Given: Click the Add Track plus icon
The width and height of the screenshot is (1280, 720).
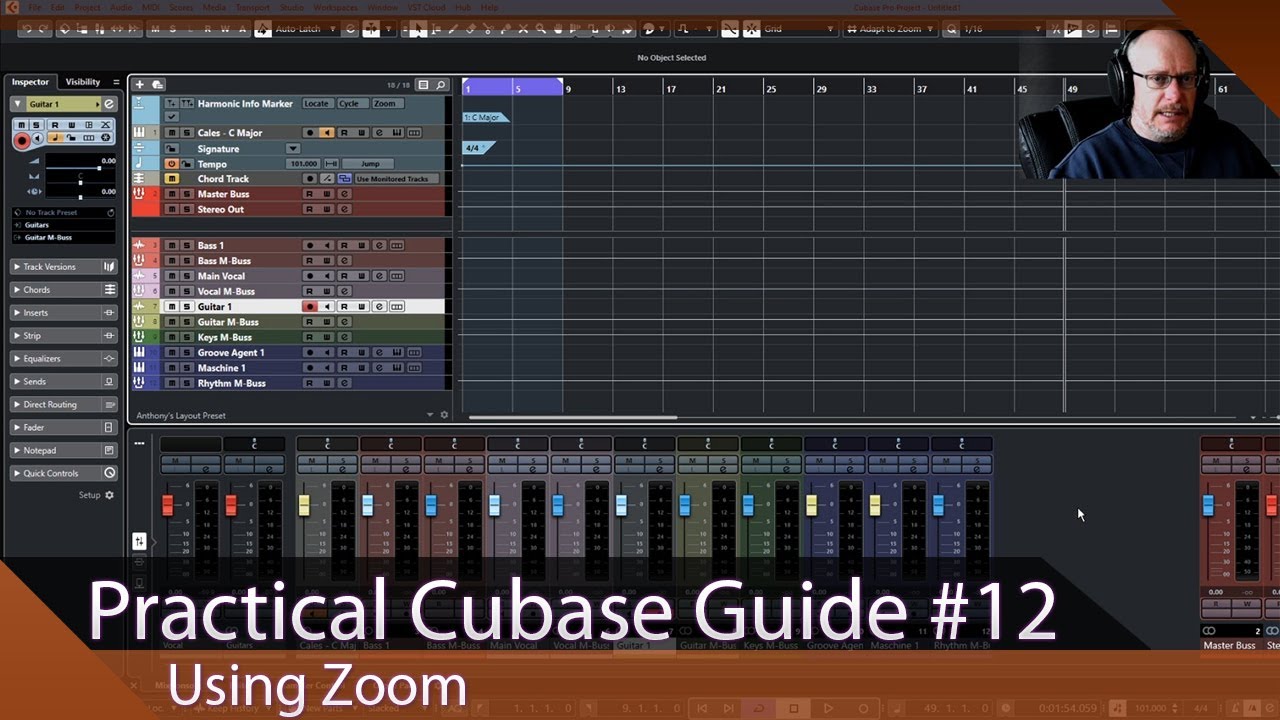Looking at the screenshot, I should [x=140, y=85].
